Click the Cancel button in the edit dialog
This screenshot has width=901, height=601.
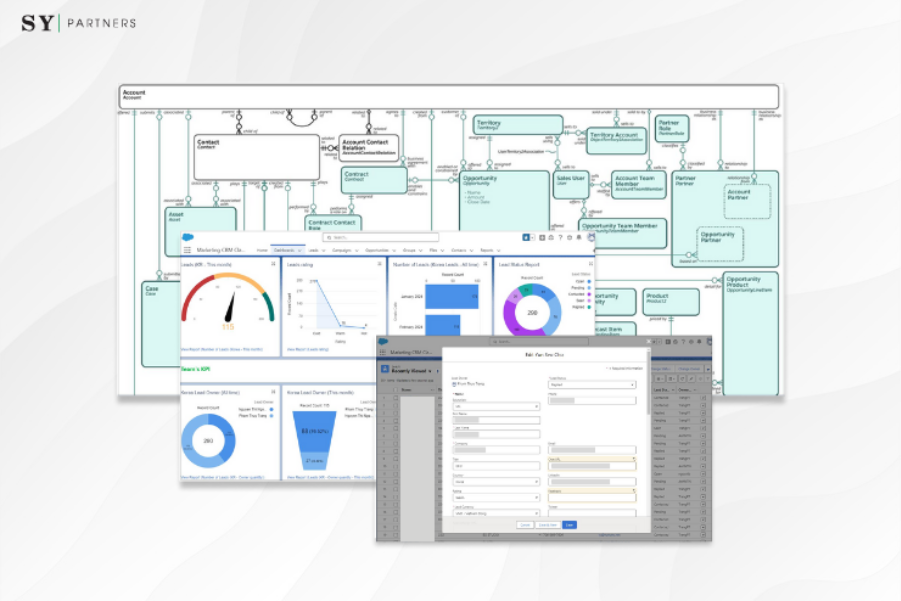point(524,524)
